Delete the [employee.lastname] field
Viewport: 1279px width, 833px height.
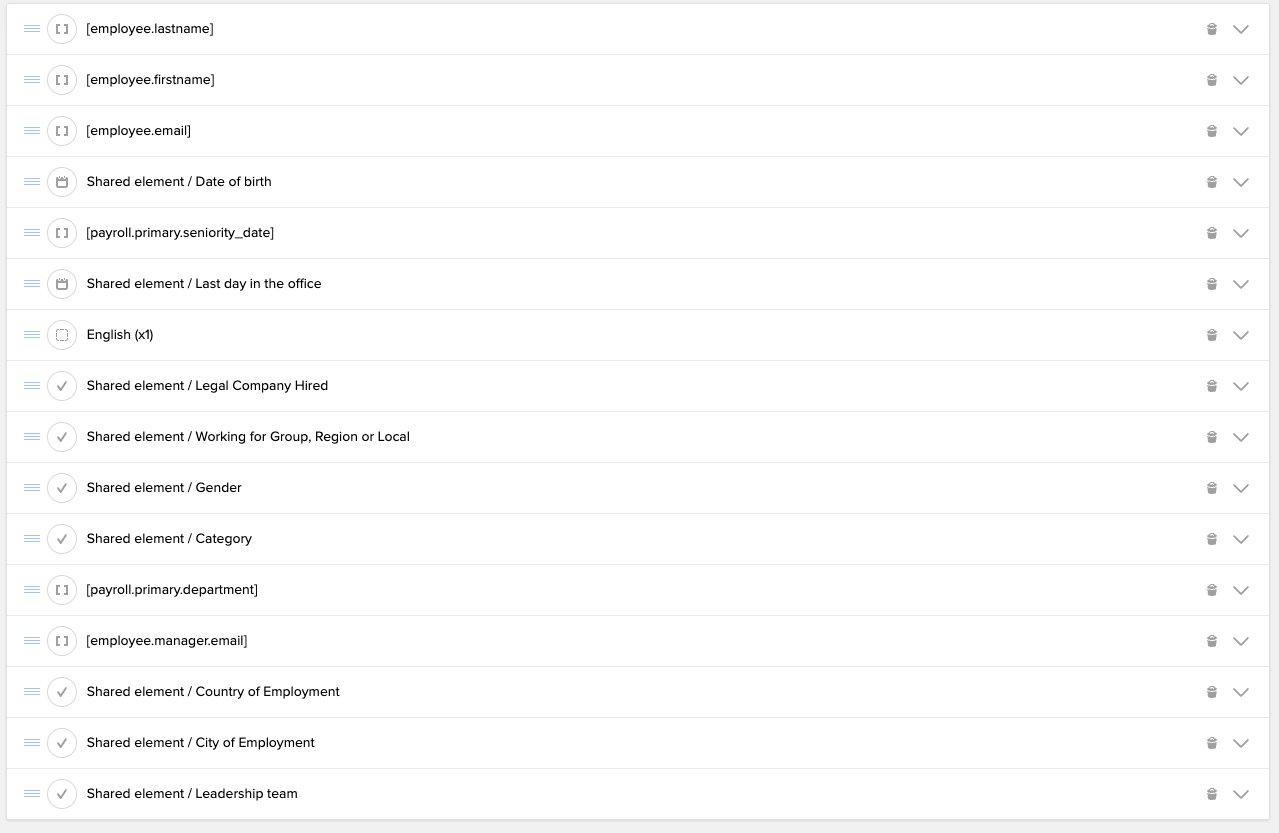(1211, 29)
